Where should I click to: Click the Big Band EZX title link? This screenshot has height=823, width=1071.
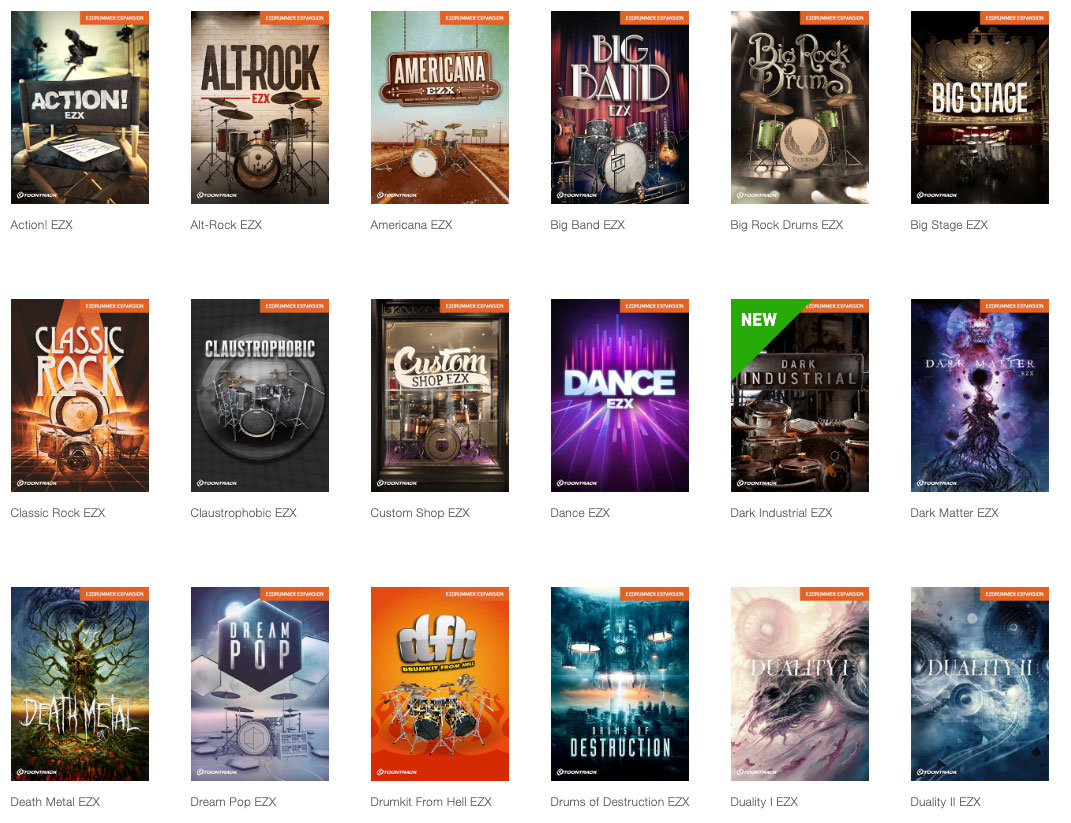(x=587, y=225)
